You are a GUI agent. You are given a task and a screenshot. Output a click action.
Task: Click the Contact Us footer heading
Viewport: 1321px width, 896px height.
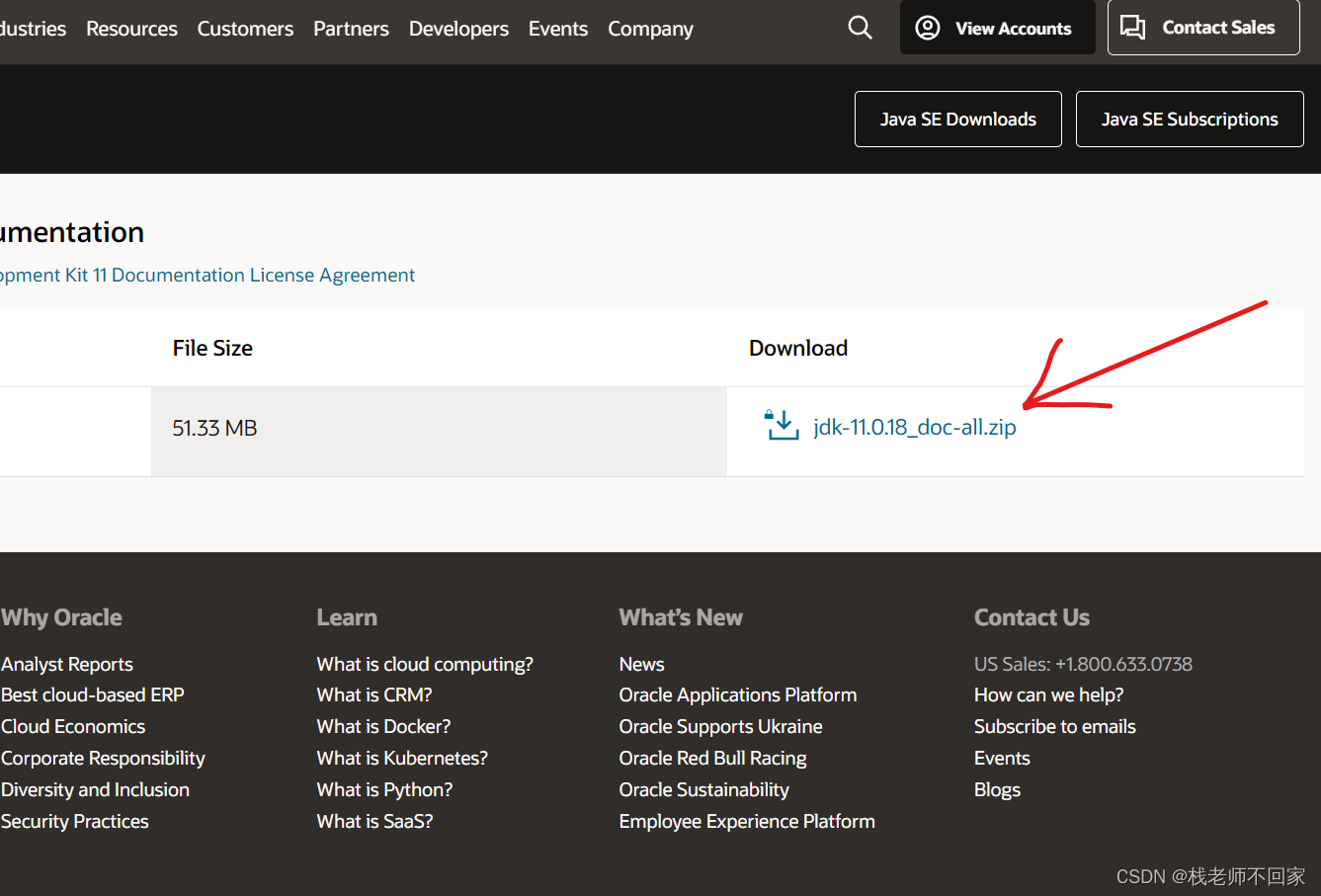1032,617
